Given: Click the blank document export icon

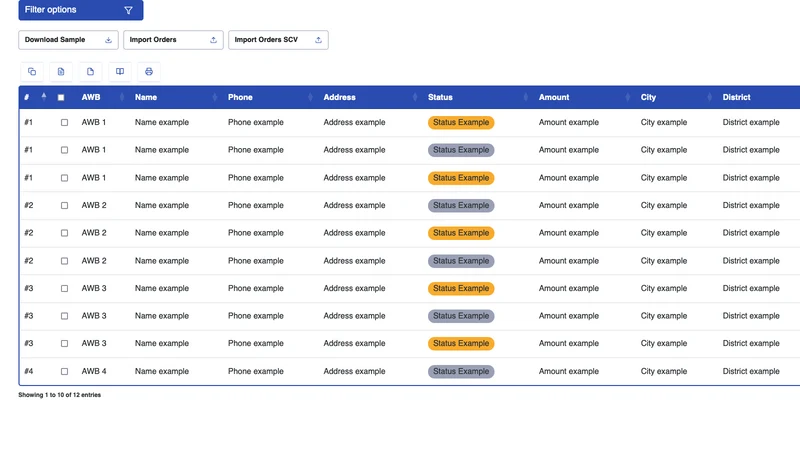Looking at the screenshot, I should [90, 71].
